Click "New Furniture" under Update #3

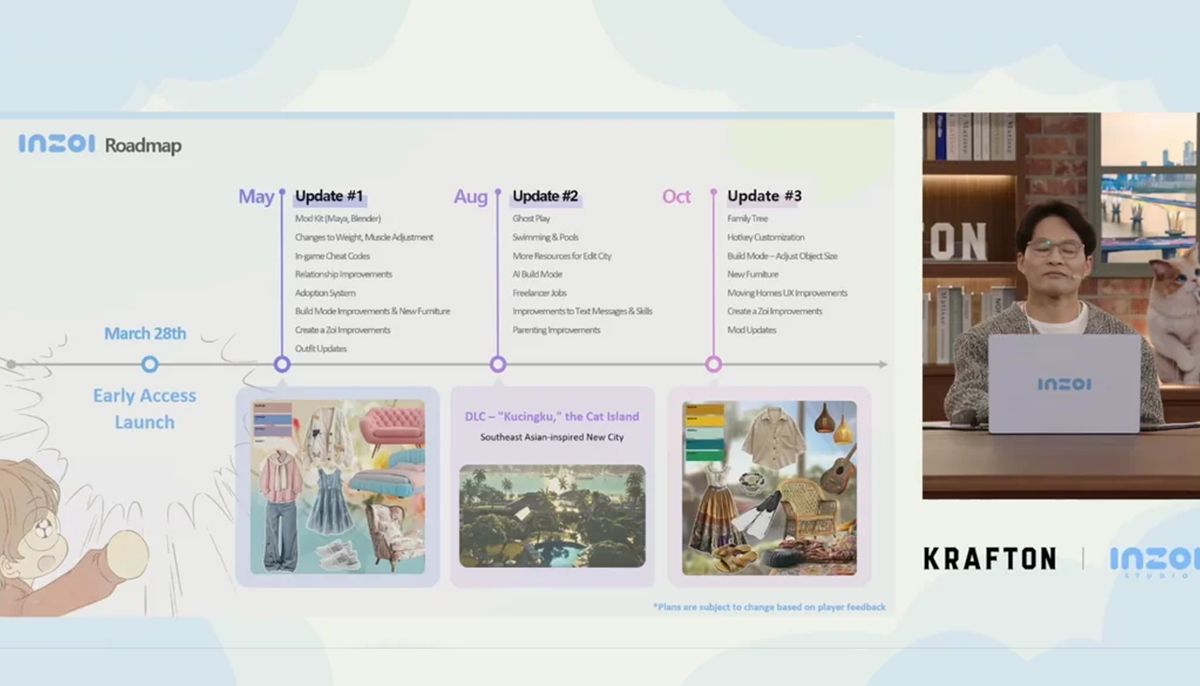click(x=752, y=274)
